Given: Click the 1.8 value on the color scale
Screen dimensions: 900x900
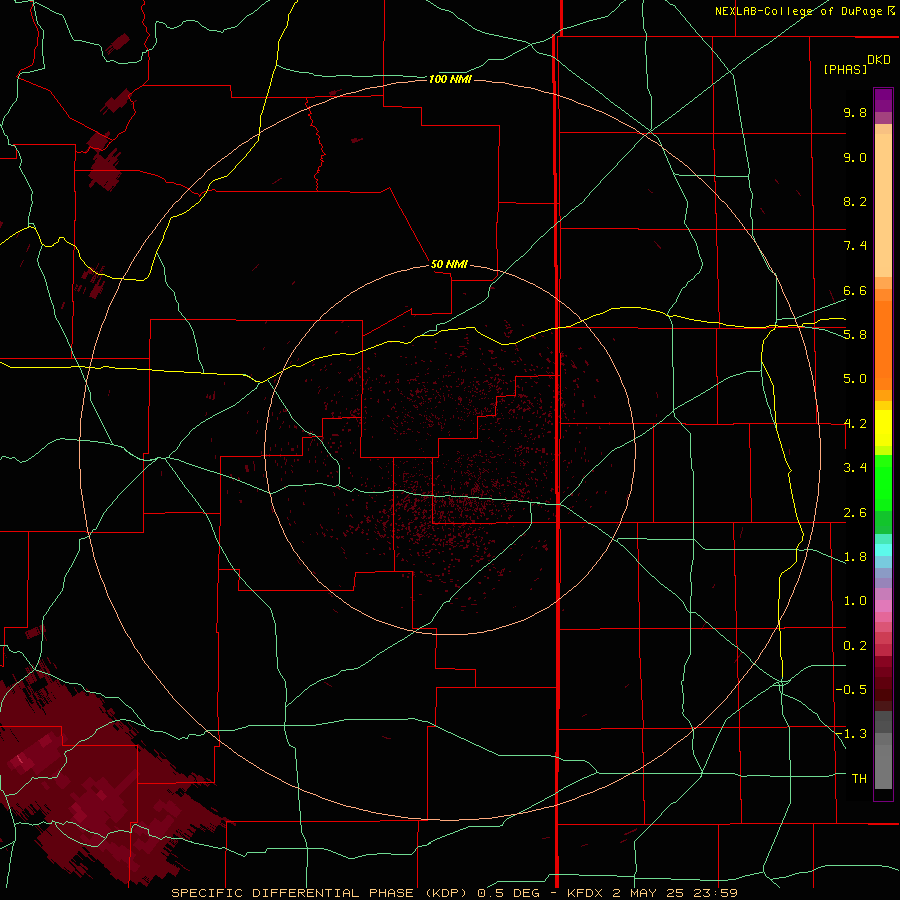Looking at the screenshot, I should (x=855, y=557).
